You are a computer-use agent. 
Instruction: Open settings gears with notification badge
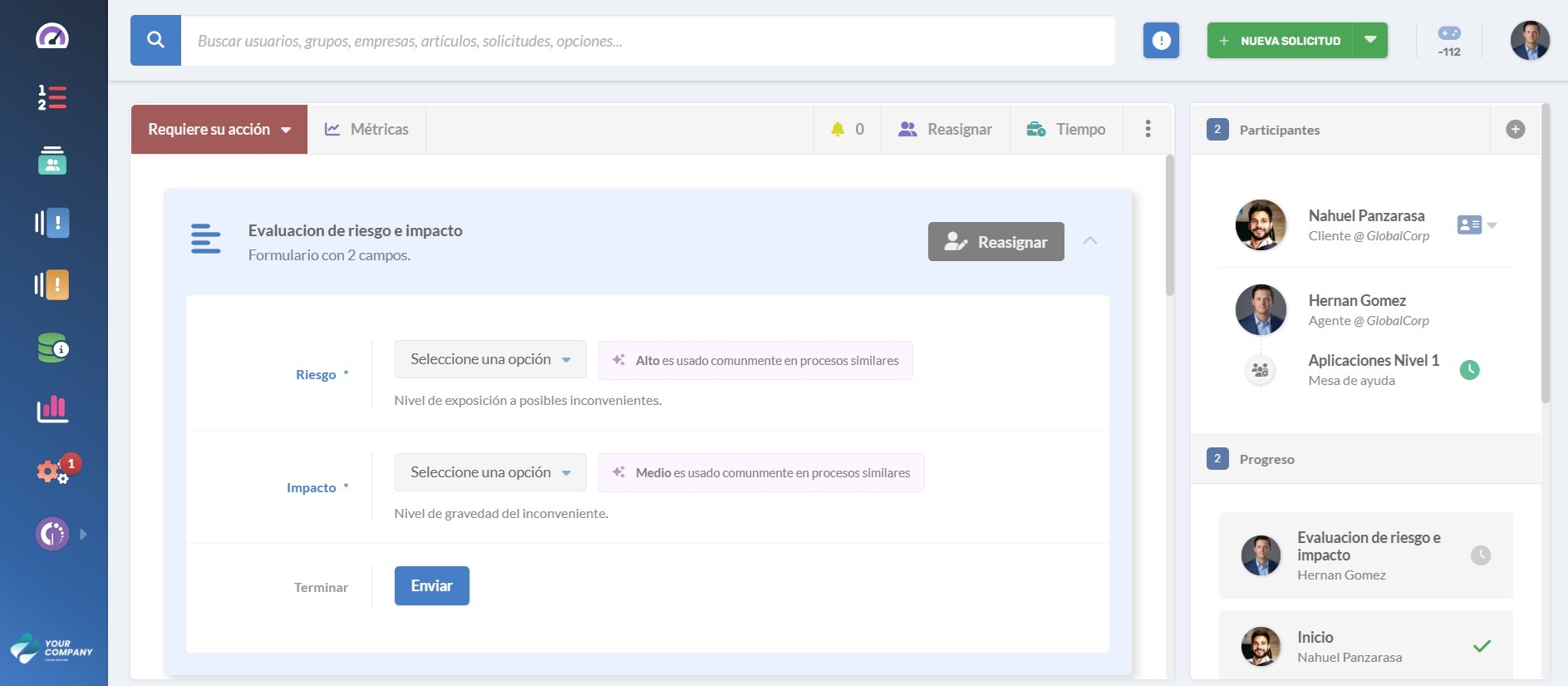53,471
